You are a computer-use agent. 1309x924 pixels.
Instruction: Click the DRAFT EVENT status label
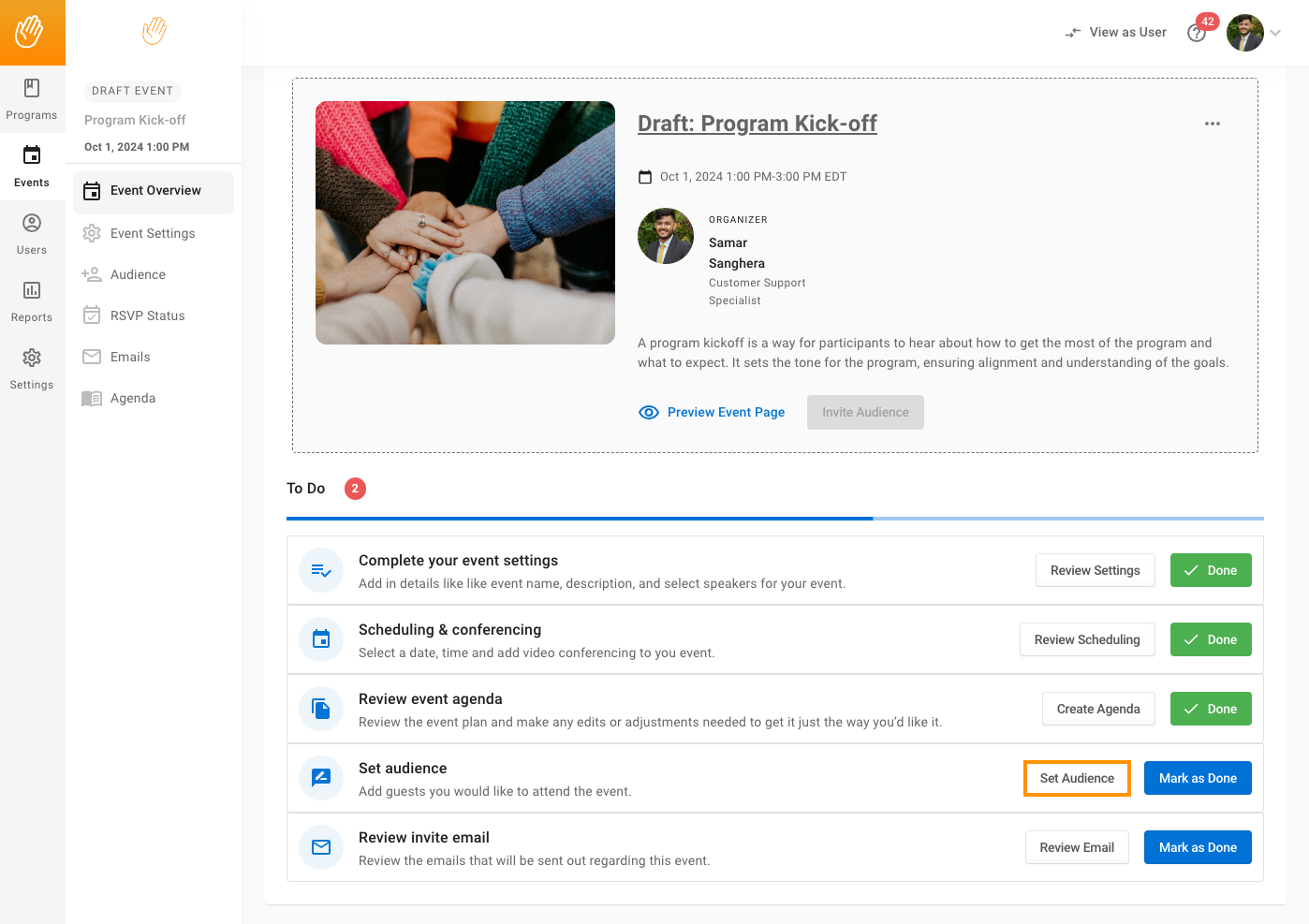pos(133,91)
